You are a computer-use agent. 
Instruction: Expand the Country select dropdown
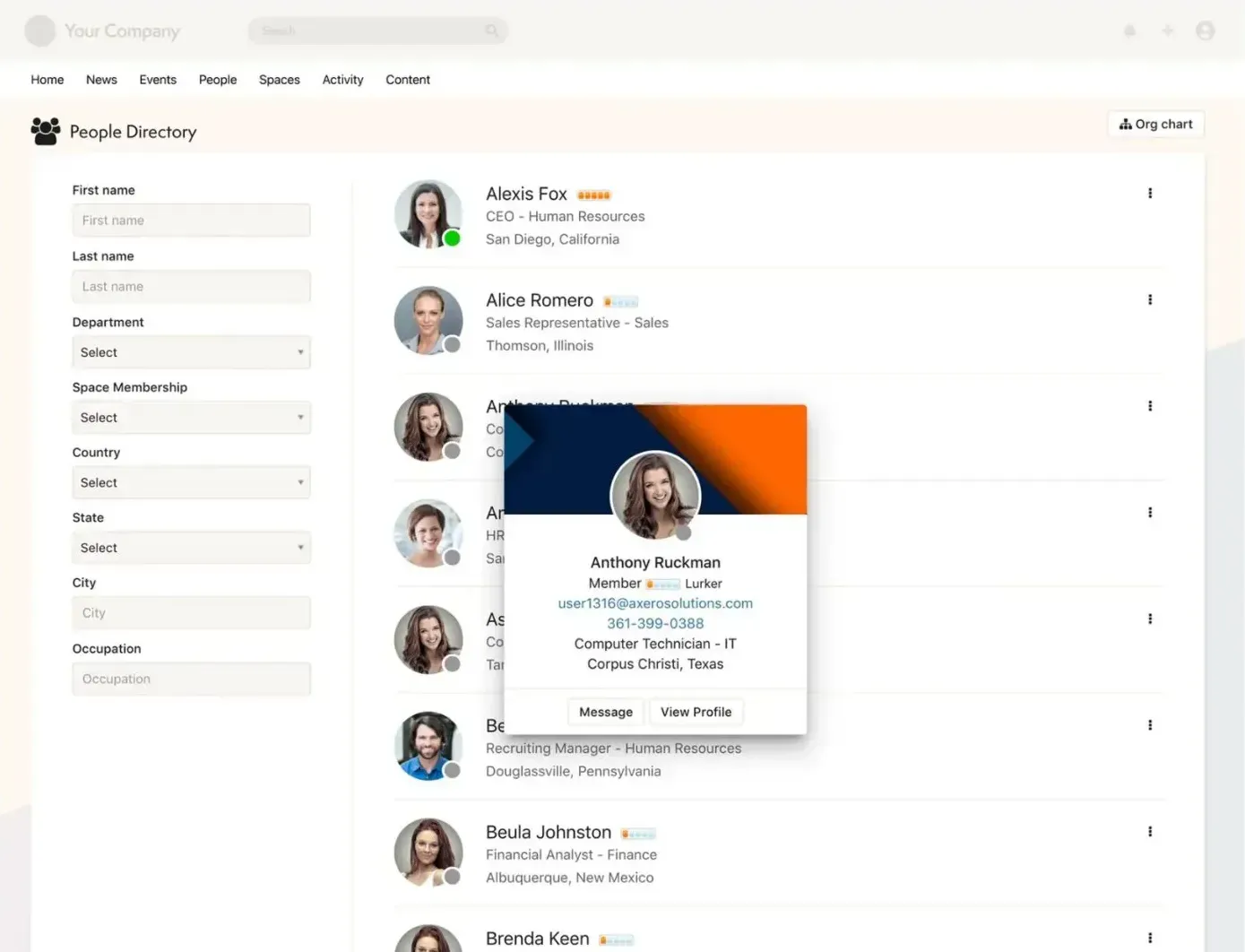(192, 482)
